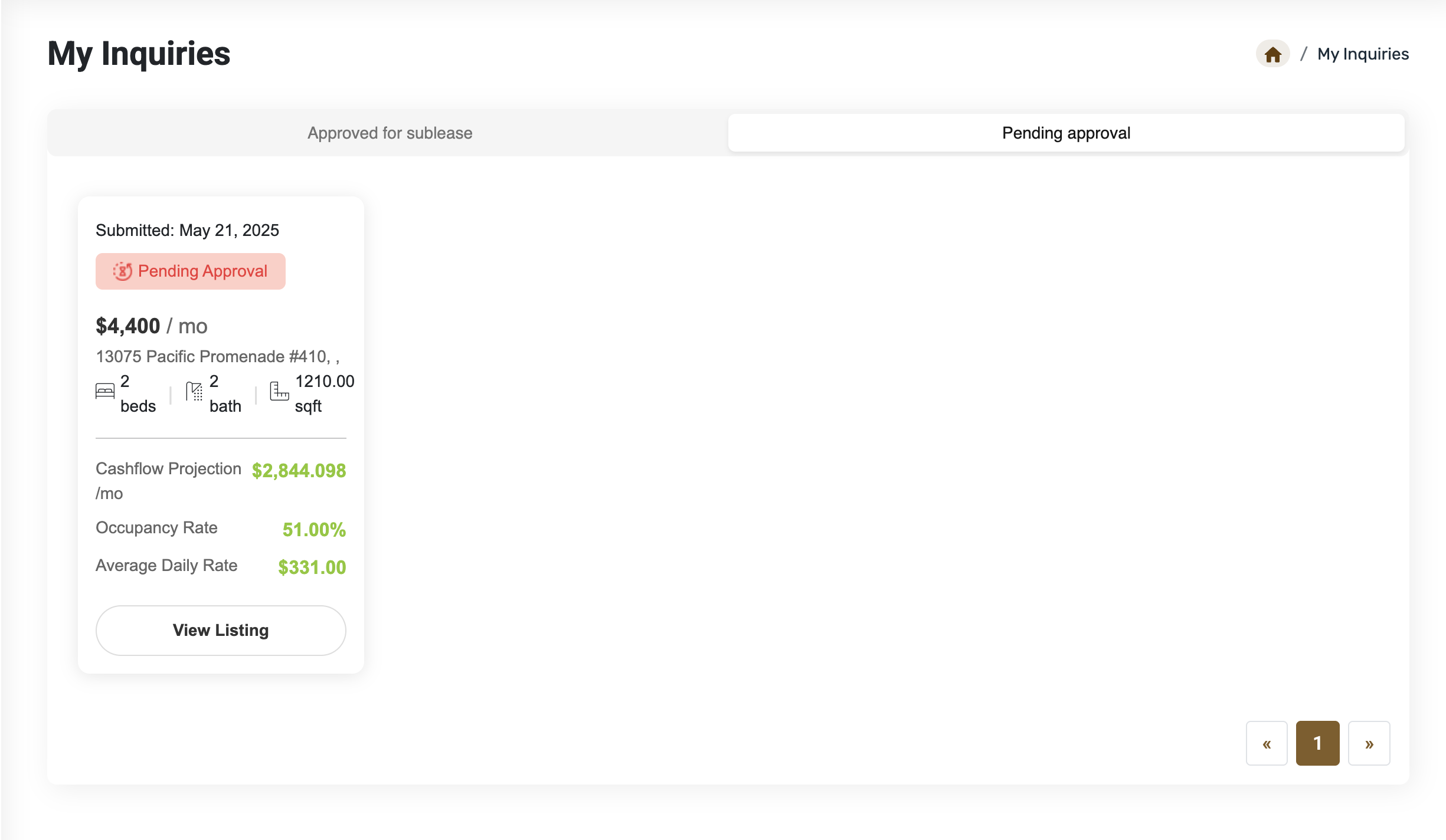Click the My Inquiries breadcrumb link
Screen dimensions: 1446x840
(1363, 54)
